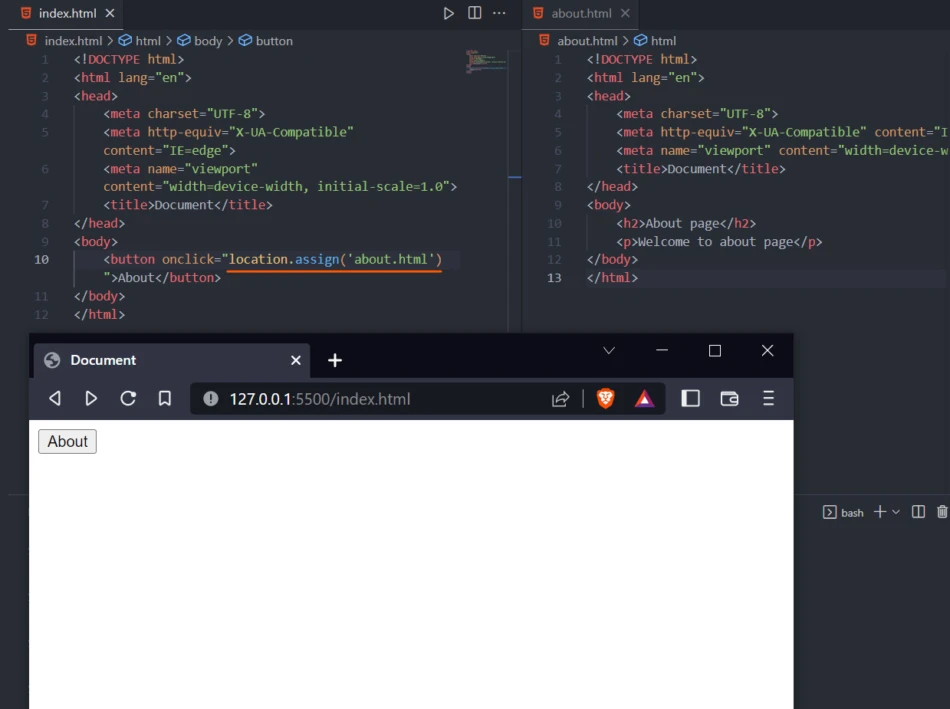Run index.html using the play icon
The image size is (950, 709).
449,13
